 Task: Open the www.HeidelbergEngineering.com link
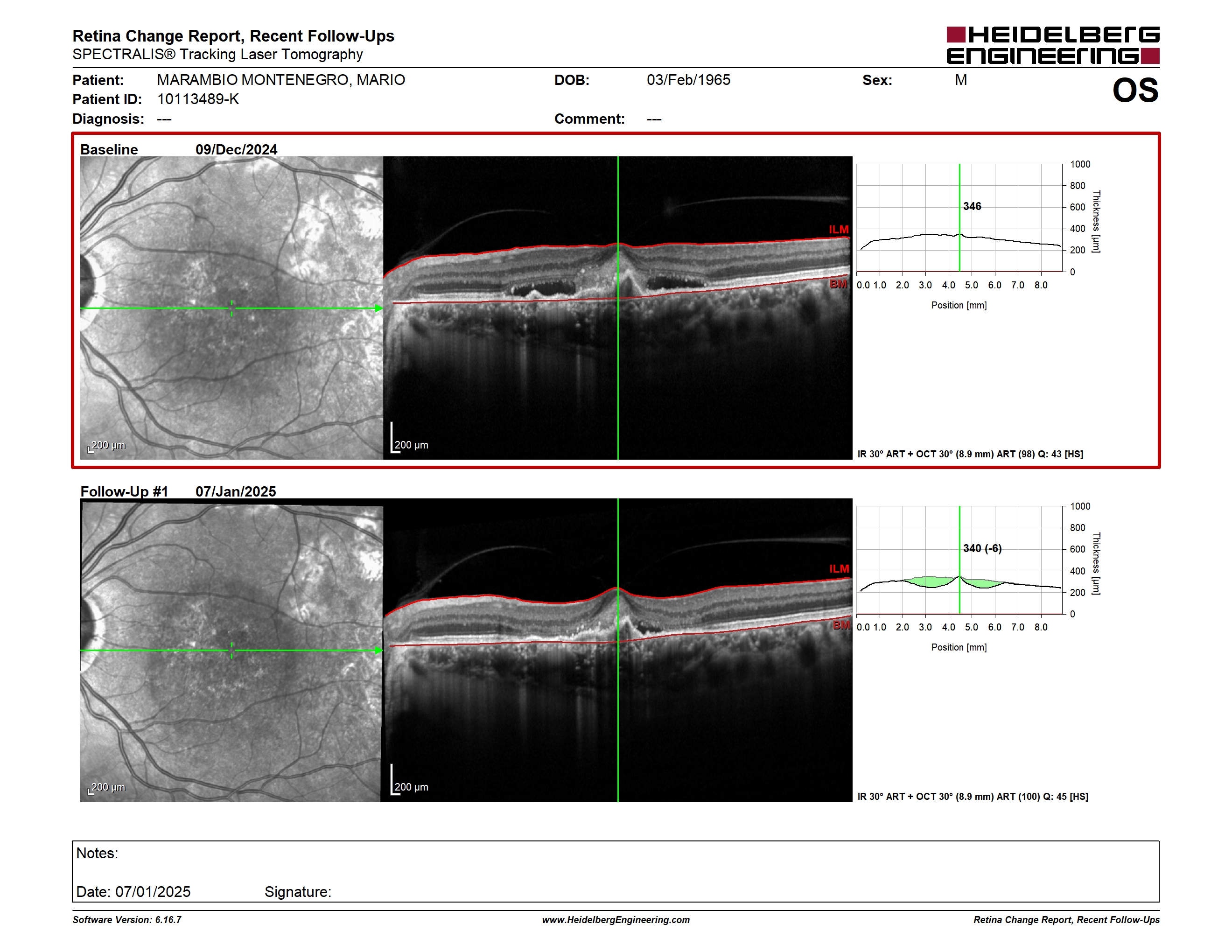click(616, 920)
